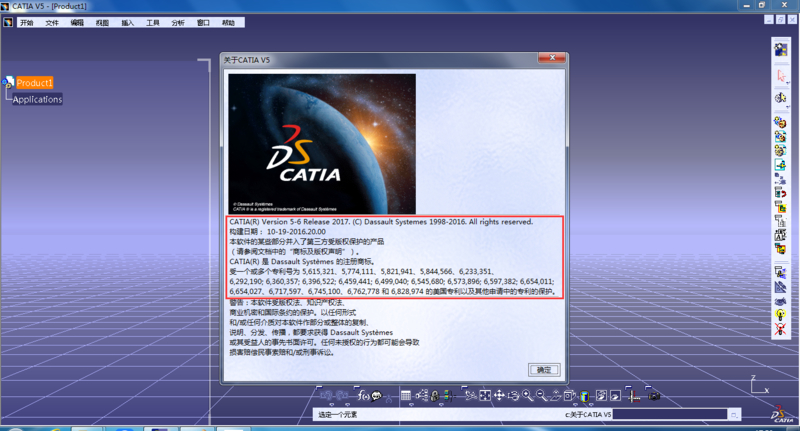This screenshot has height=431, width=800.
Task: Open the isometric quick view cube icon
Action: click(570, 396)
